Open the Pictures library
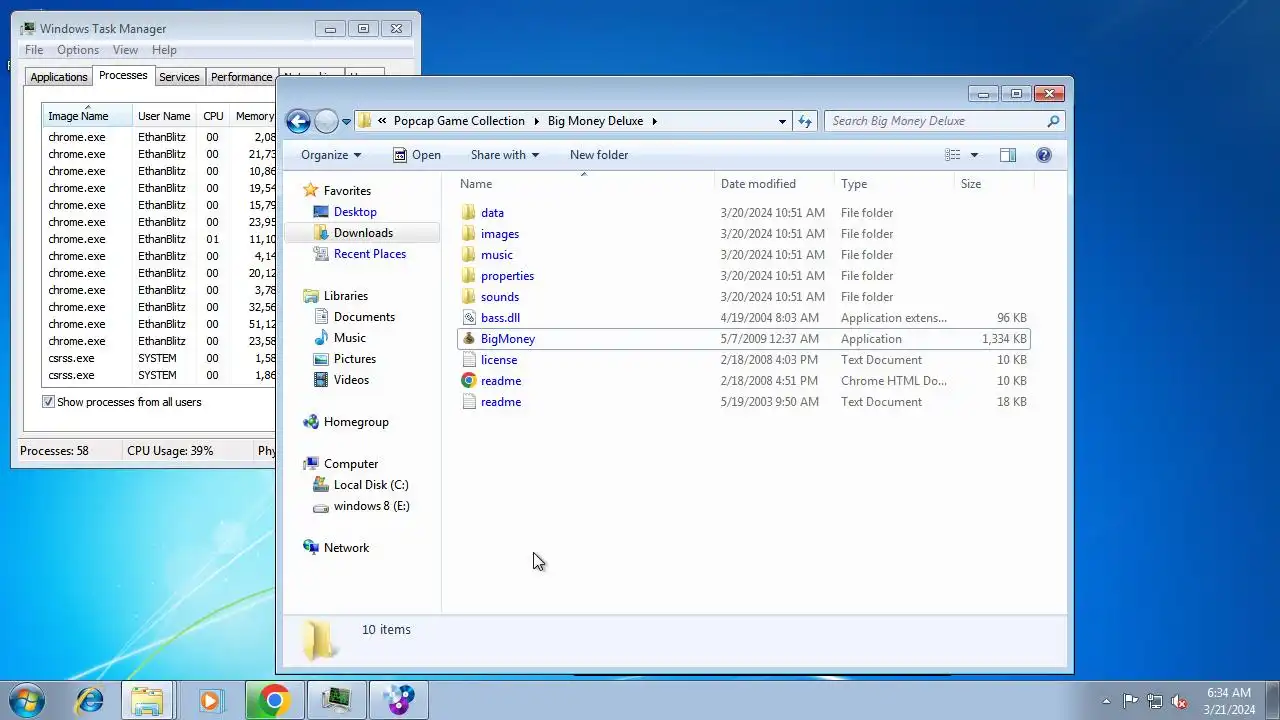The image size is (1280, 720). (x=355, y=359)
